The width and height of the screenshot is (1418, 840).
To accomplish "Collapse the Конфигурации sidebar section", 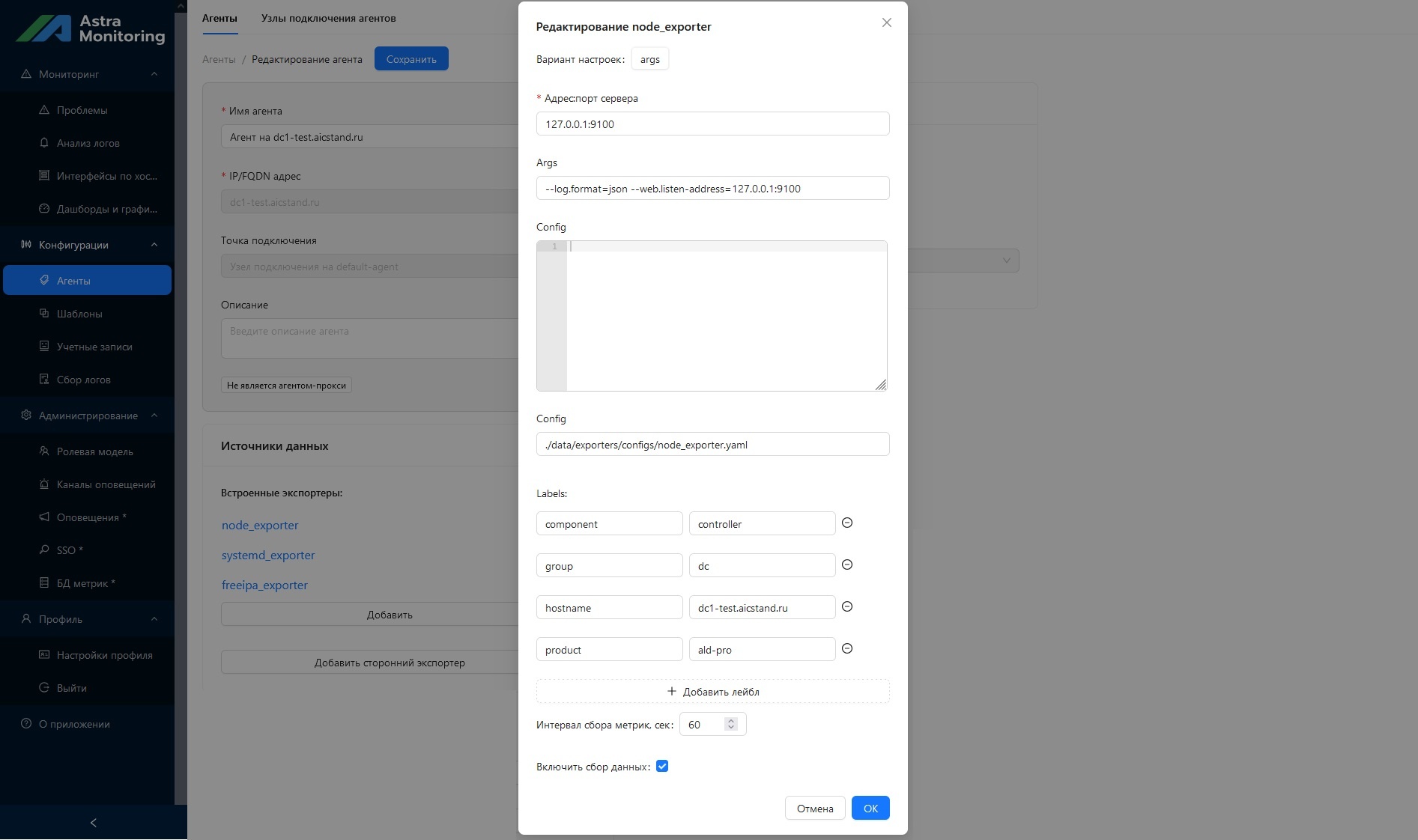I will tap(154, 245).
